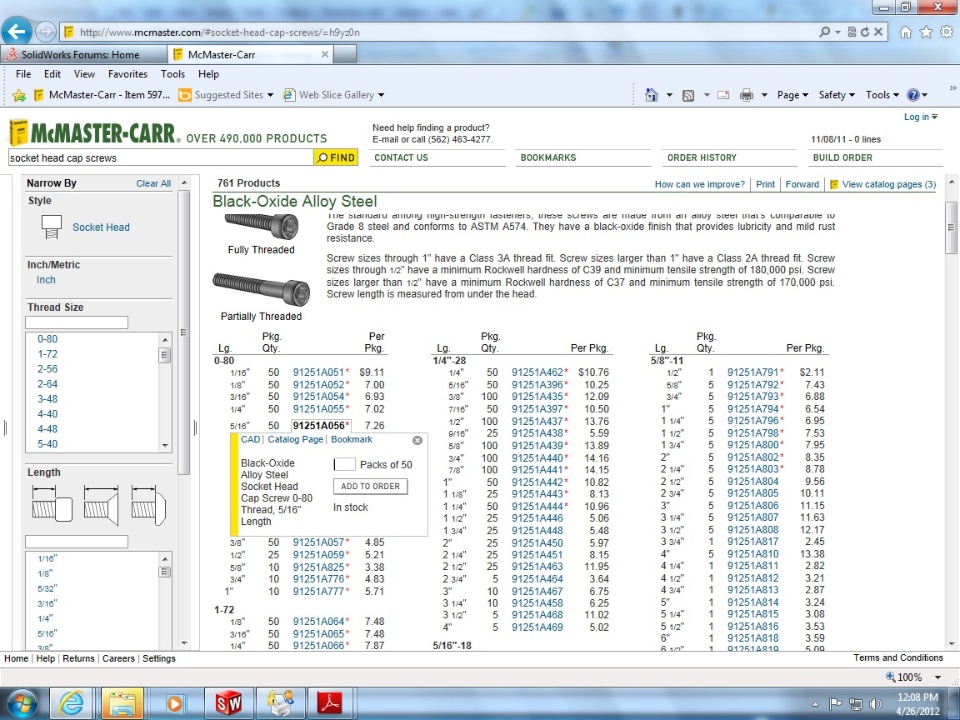The width and height of the screenshot is (960, 720).
Task: Click the Partially Threaded screw image
Action: pos(261,289)
